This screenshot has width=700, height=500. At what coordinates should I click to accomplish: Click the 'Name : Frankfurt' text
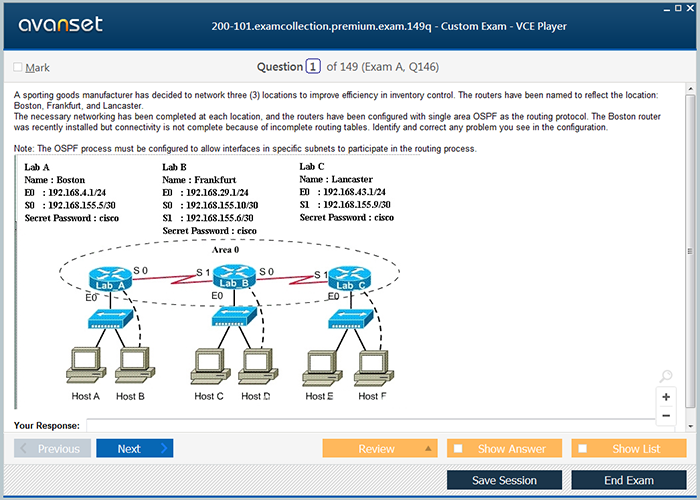point(199,179)
